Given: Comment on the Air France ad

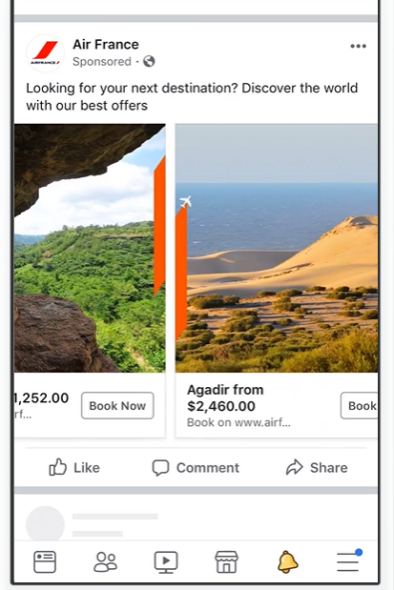Looking at the screenshot, I should pyautogui.click(x=195, y=467).
